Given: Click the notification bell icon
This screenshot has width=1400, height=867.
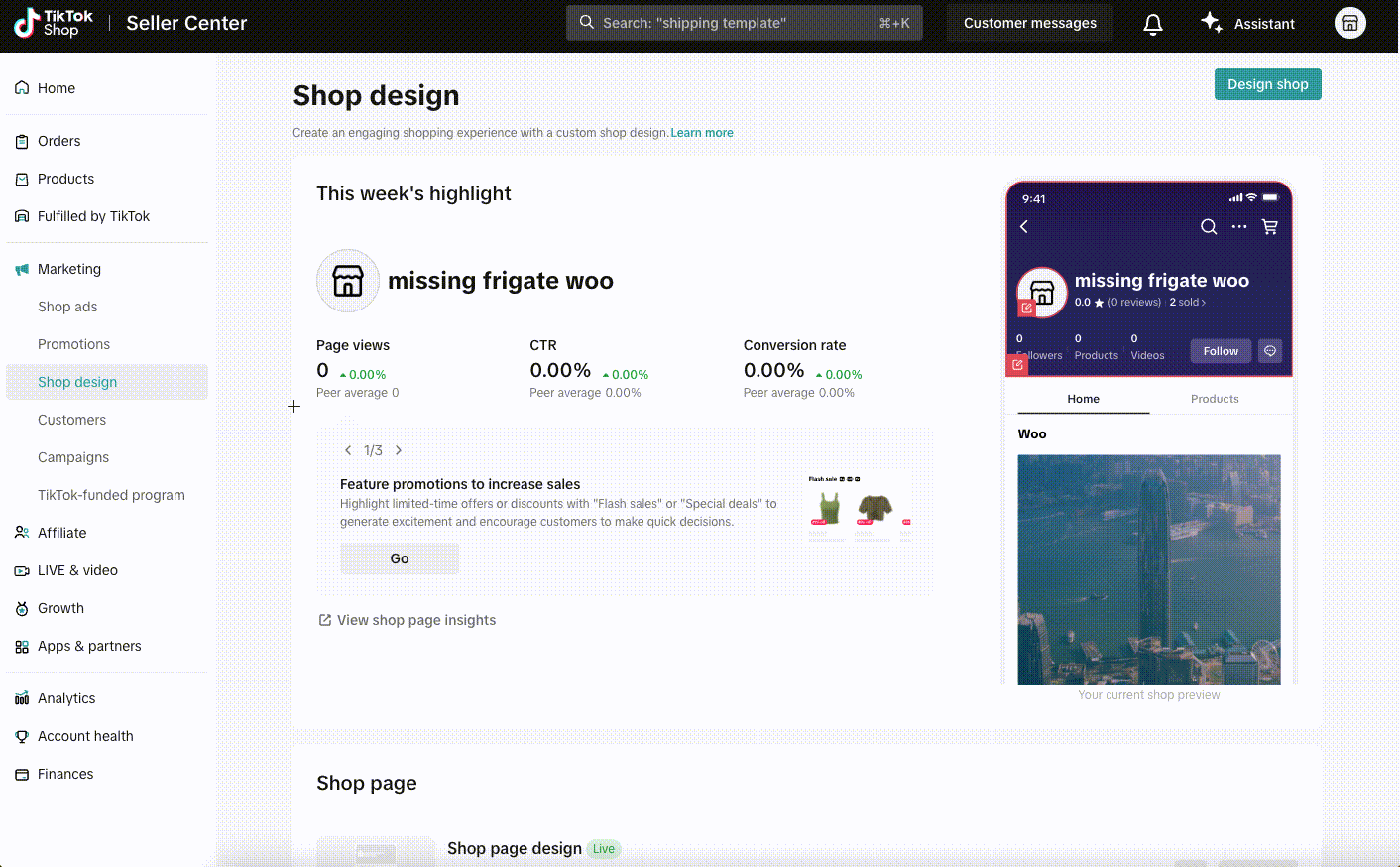Looking at the screenshot, I should click(1152, 24).
